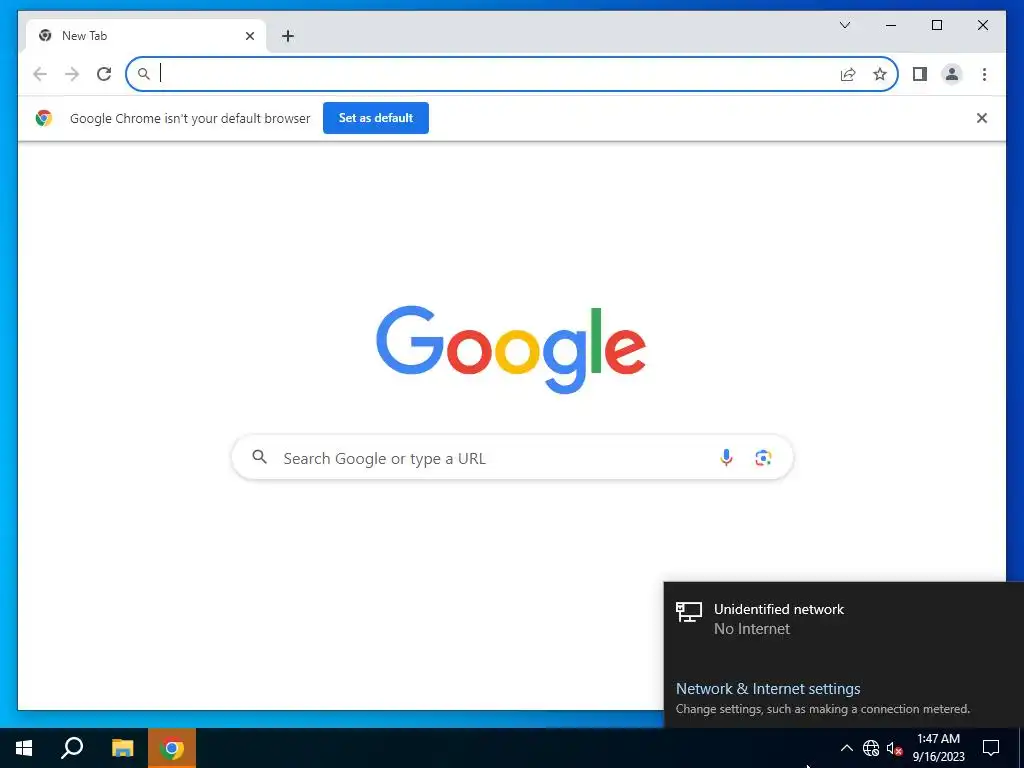Viewport: 1024px width, 768px height.
Task: Select the Unidentified network entry
Action: [844, 618]
